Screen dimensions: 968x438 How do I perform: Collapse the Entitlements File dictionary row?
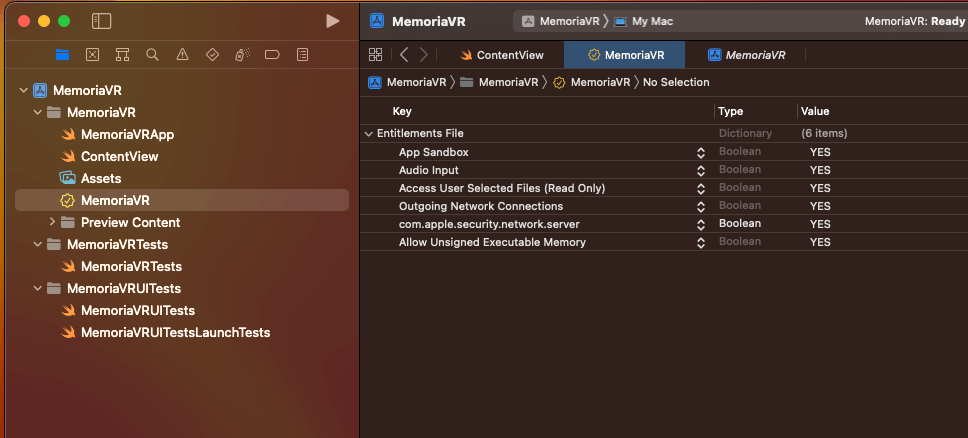(369, 133)
